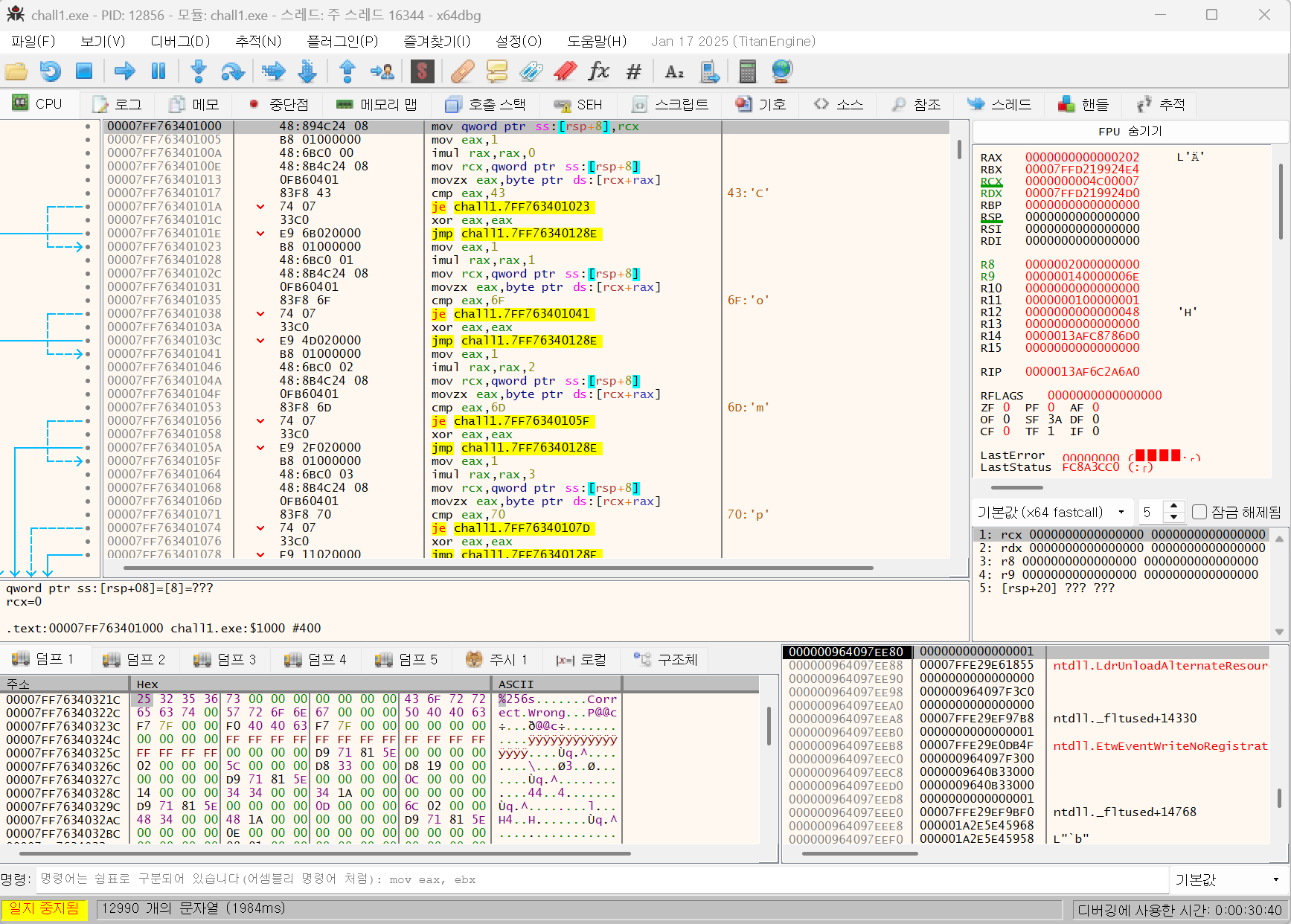
Task: Increase the argument count stepper
Action: tap(1173, 506)
